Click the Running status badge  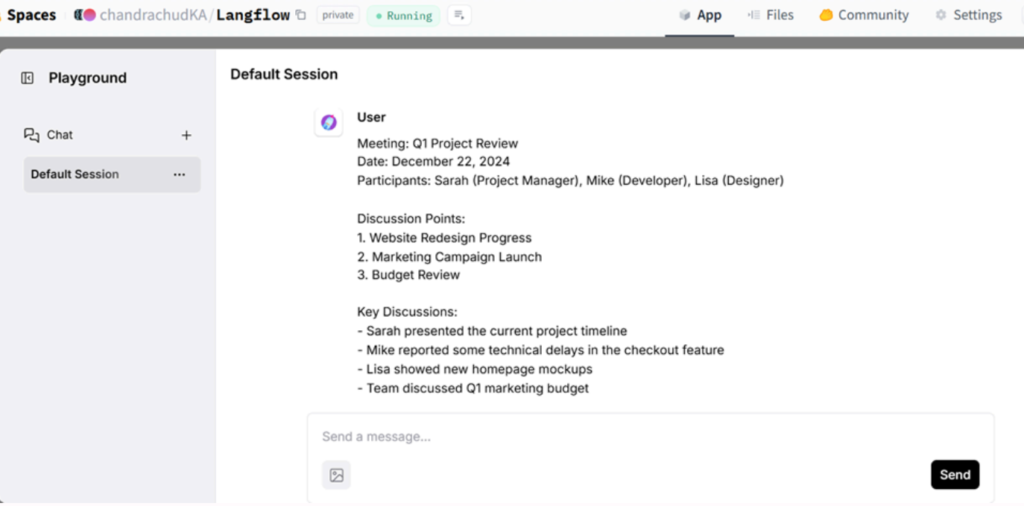(403, 15)
